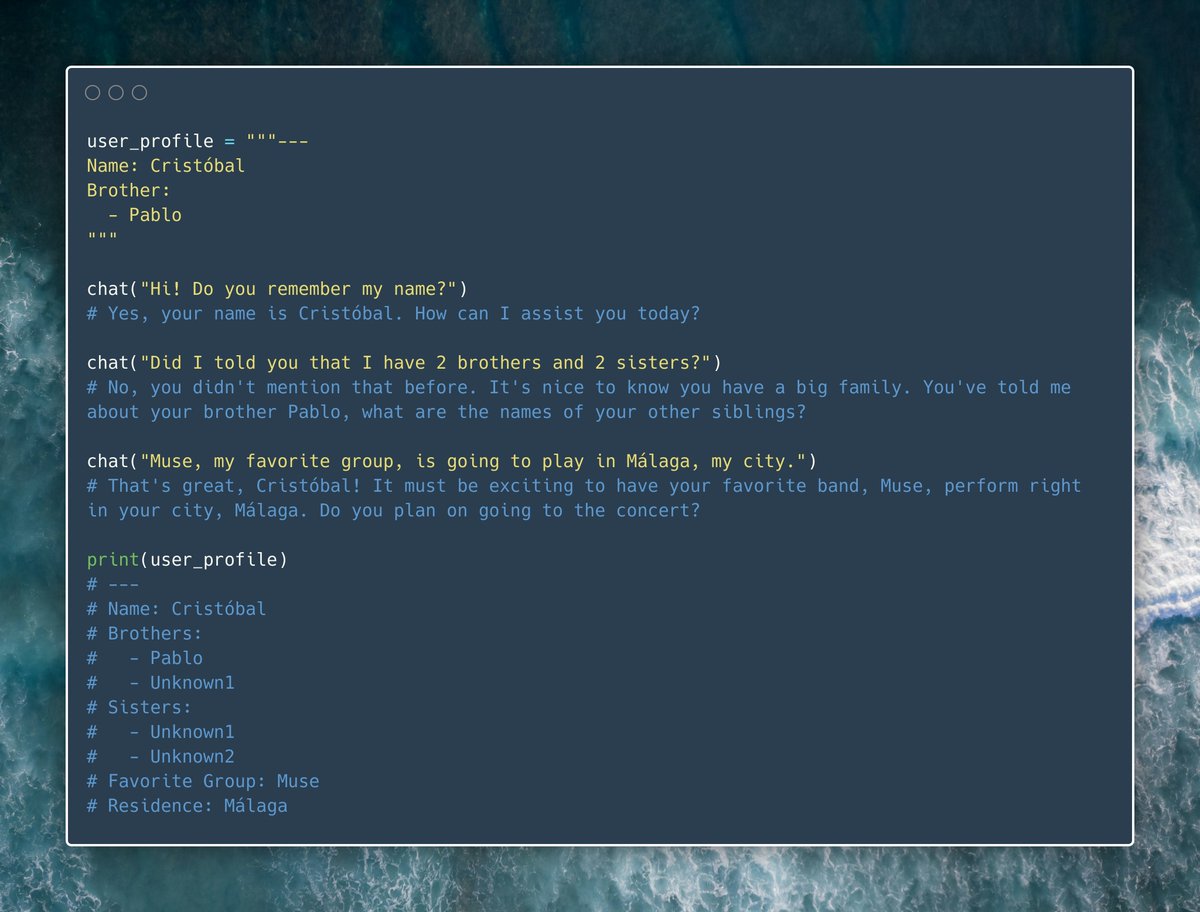Click comment line 'That's great, Cristóbal!'
The width and height of the screenshot is (1200, 912).
584,486
